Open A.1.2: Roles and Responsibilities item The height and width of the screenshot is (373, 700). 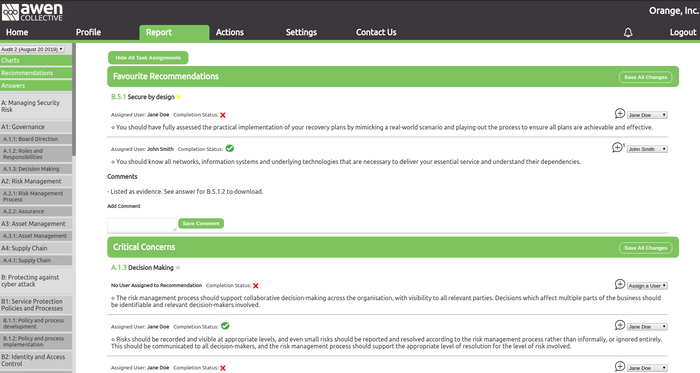(37, 154)
